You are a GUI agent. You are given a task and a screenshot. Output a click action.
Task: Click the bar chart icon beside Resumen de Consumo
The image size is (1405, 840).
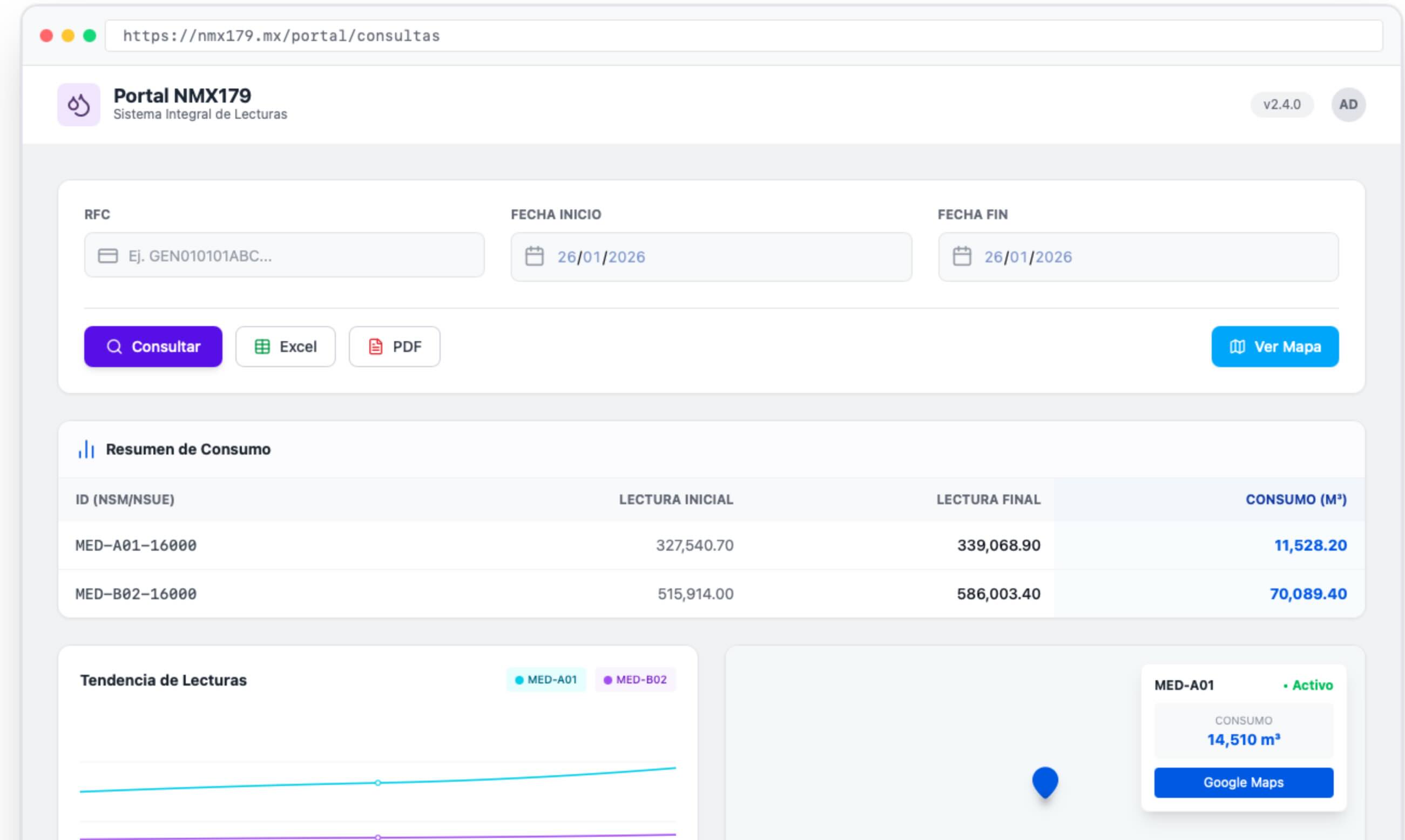click(86, 449)
